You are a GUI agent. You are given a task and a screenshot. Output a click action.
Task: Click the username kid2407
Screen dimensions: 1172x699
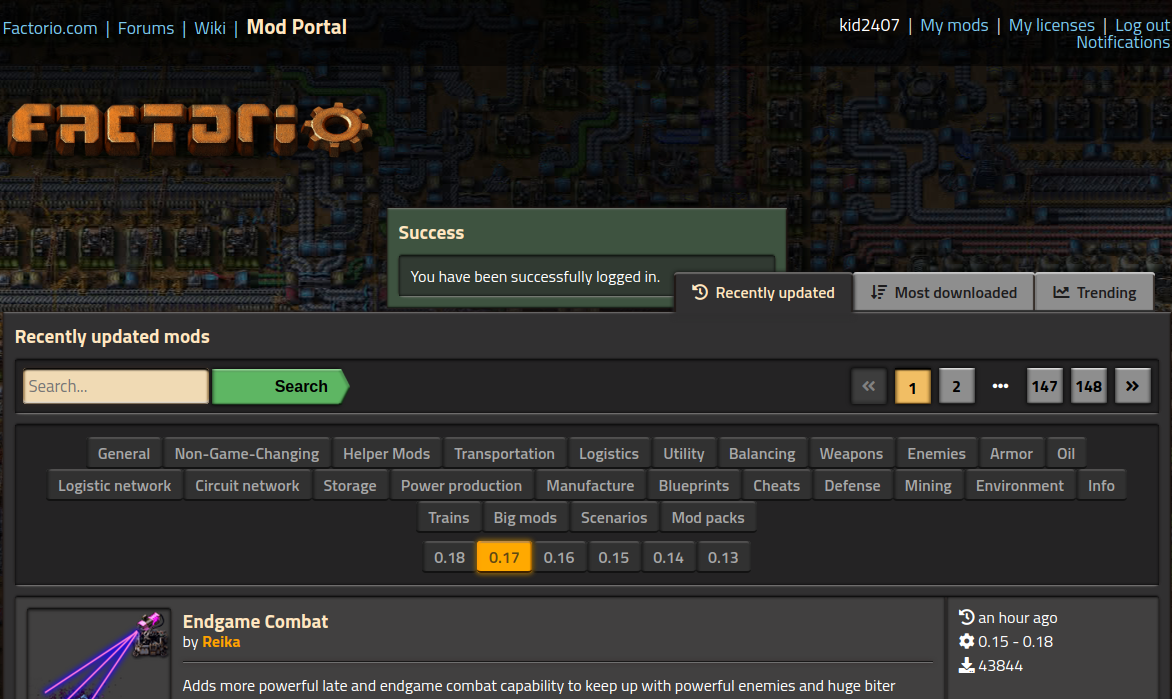[869, 25]
